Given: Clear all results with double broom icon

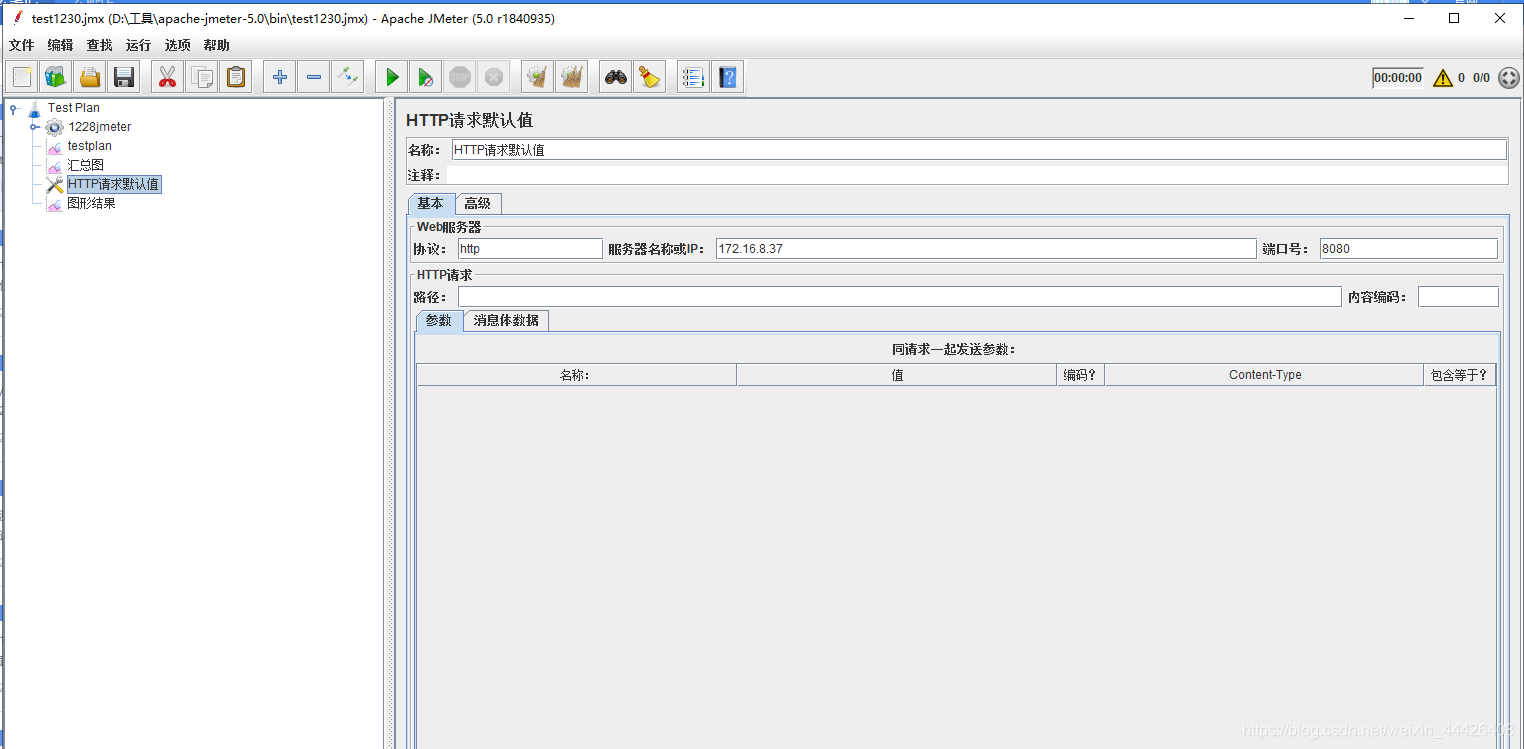Looking at the screenshot, I should point(571,77).
